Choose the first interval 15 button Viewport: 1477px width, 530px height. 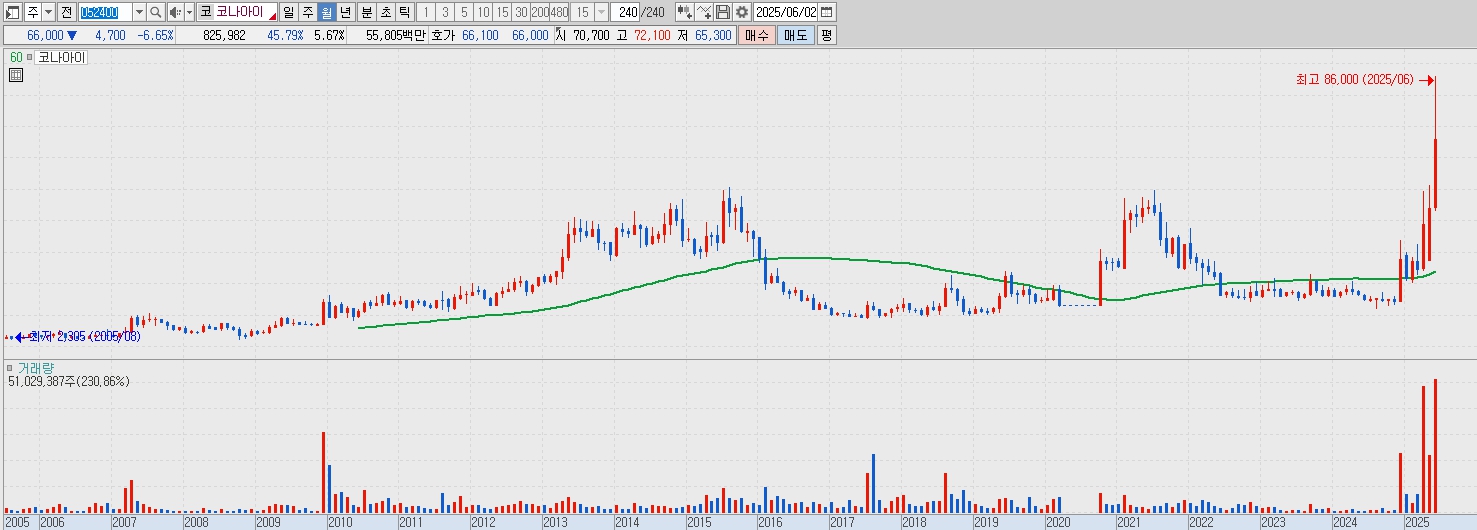pyautogui.click(x=502, y=12)
